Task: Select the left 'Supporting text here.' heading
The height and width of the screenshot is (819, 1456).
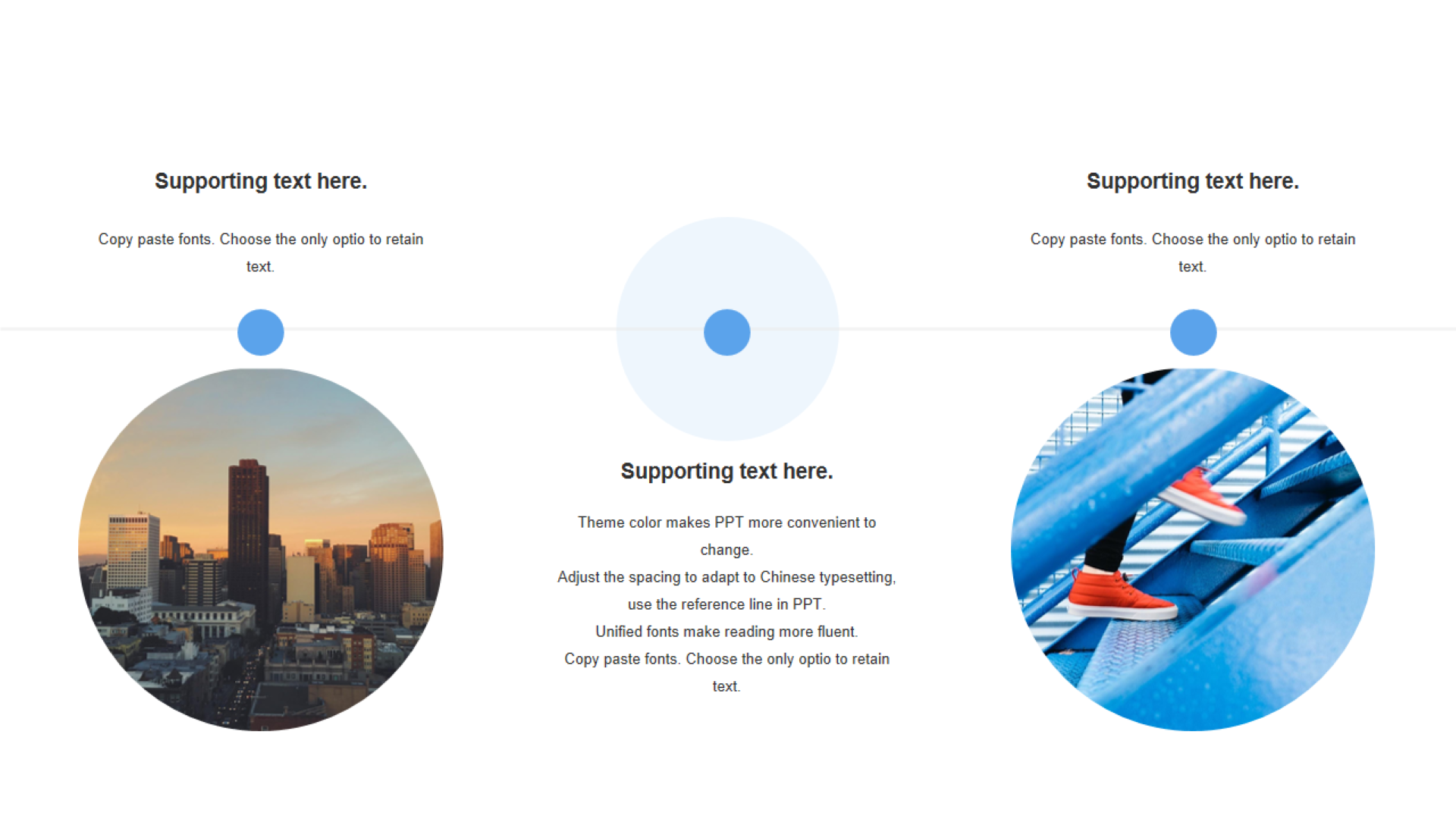Action: pyautogui.click(x=261, y=181)
